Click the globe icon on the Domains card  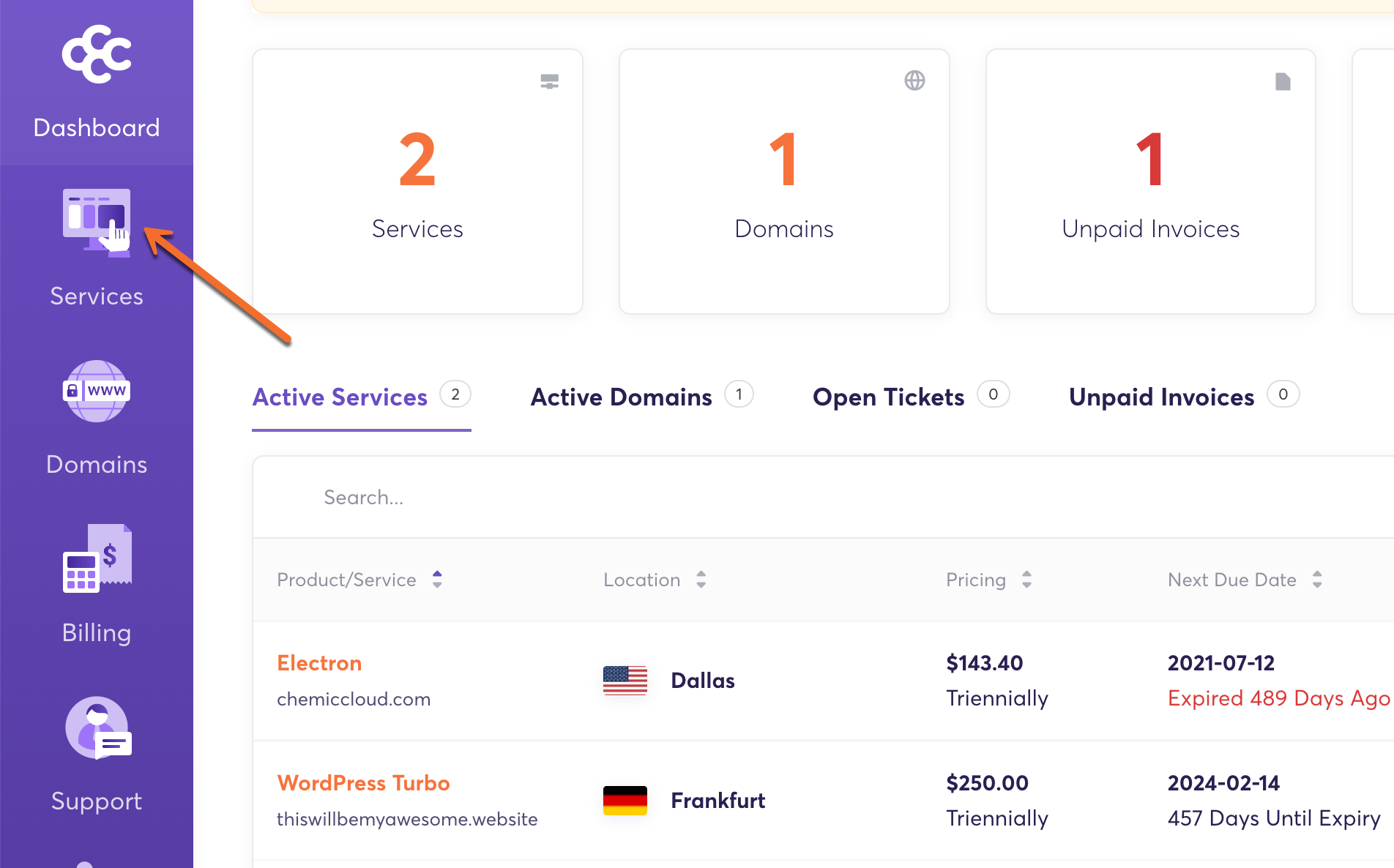point(914,81)
